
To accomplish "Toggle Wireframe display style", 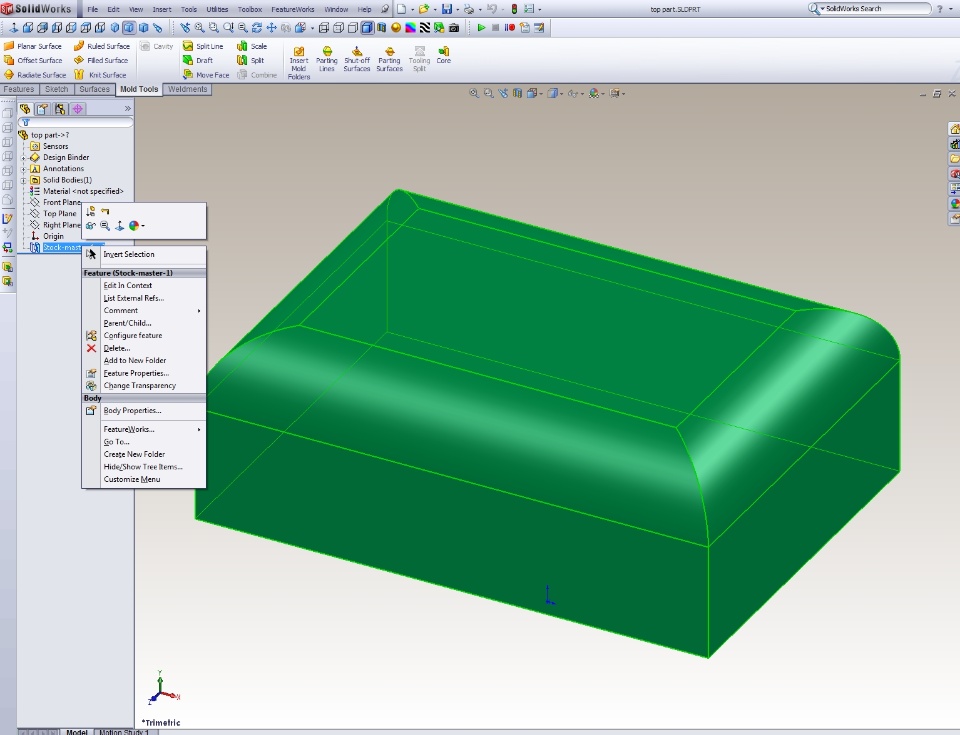I will (324, 28).
